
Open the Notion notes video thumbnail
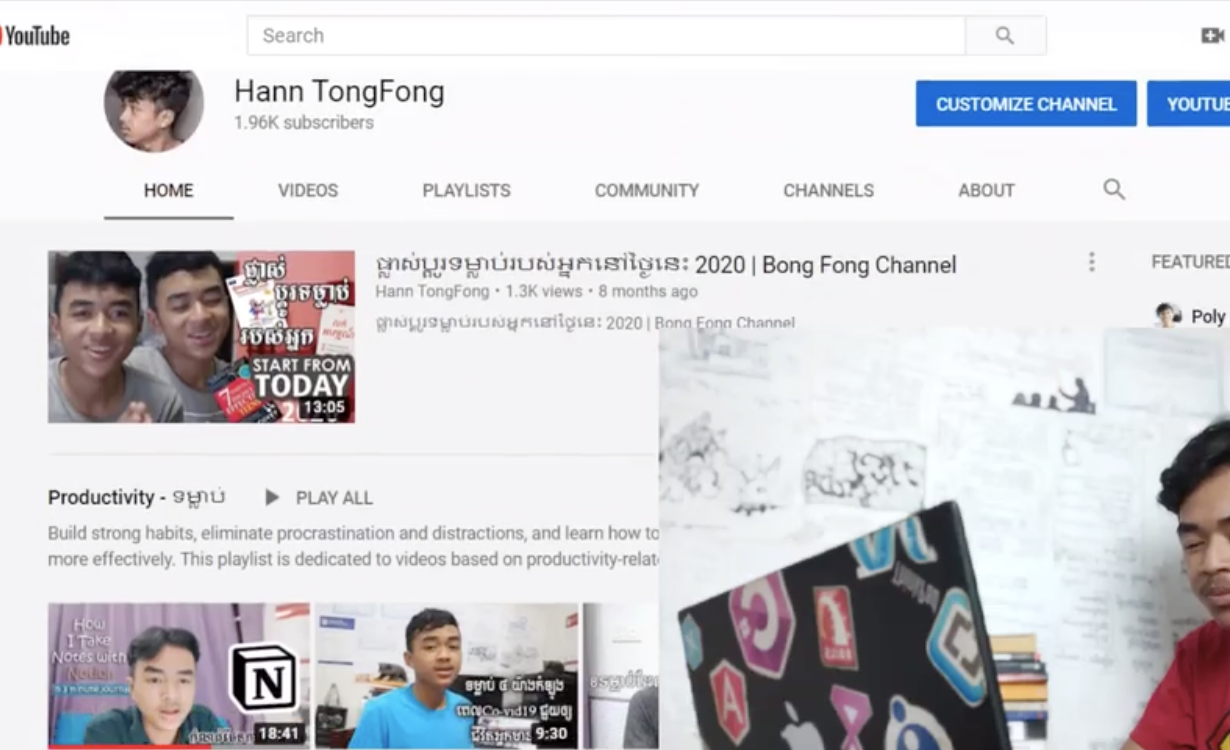pos(179,675)
